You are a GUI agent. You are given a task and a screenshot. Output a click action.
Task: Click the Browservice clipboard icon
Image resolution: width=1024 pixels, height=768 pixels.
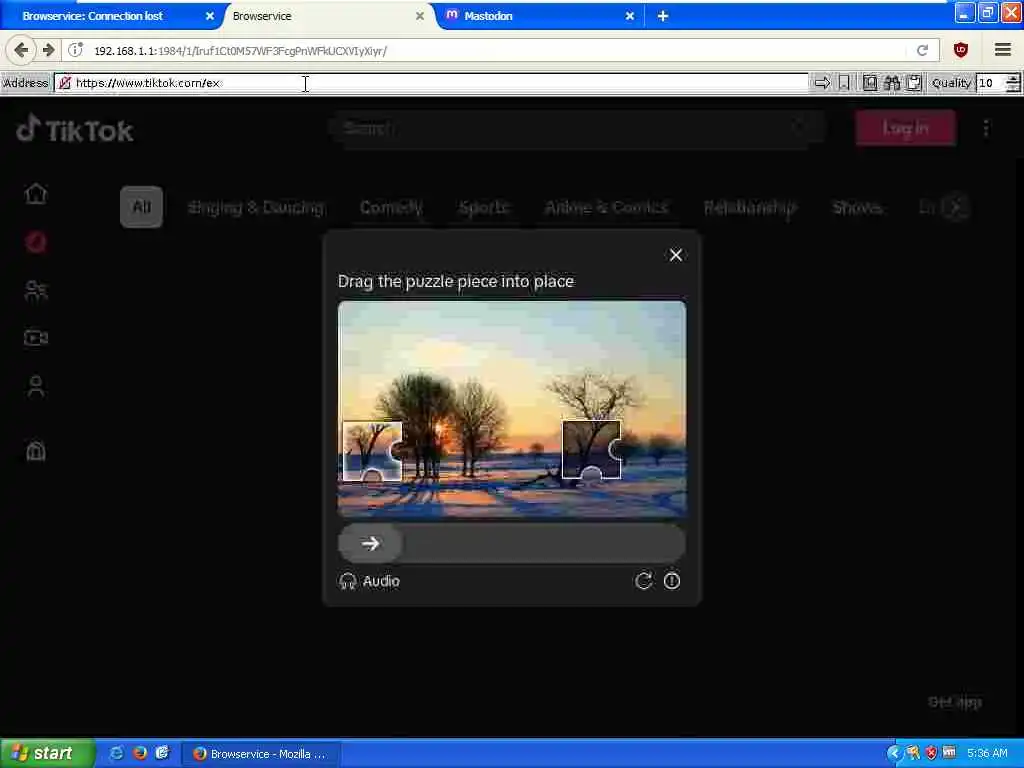[x=914, y=83]
